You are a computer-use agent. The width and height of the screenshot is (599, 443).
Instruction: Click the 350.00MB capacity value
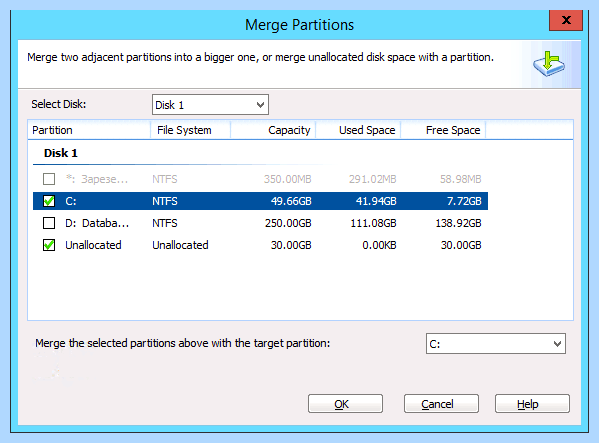click(288, 179)
